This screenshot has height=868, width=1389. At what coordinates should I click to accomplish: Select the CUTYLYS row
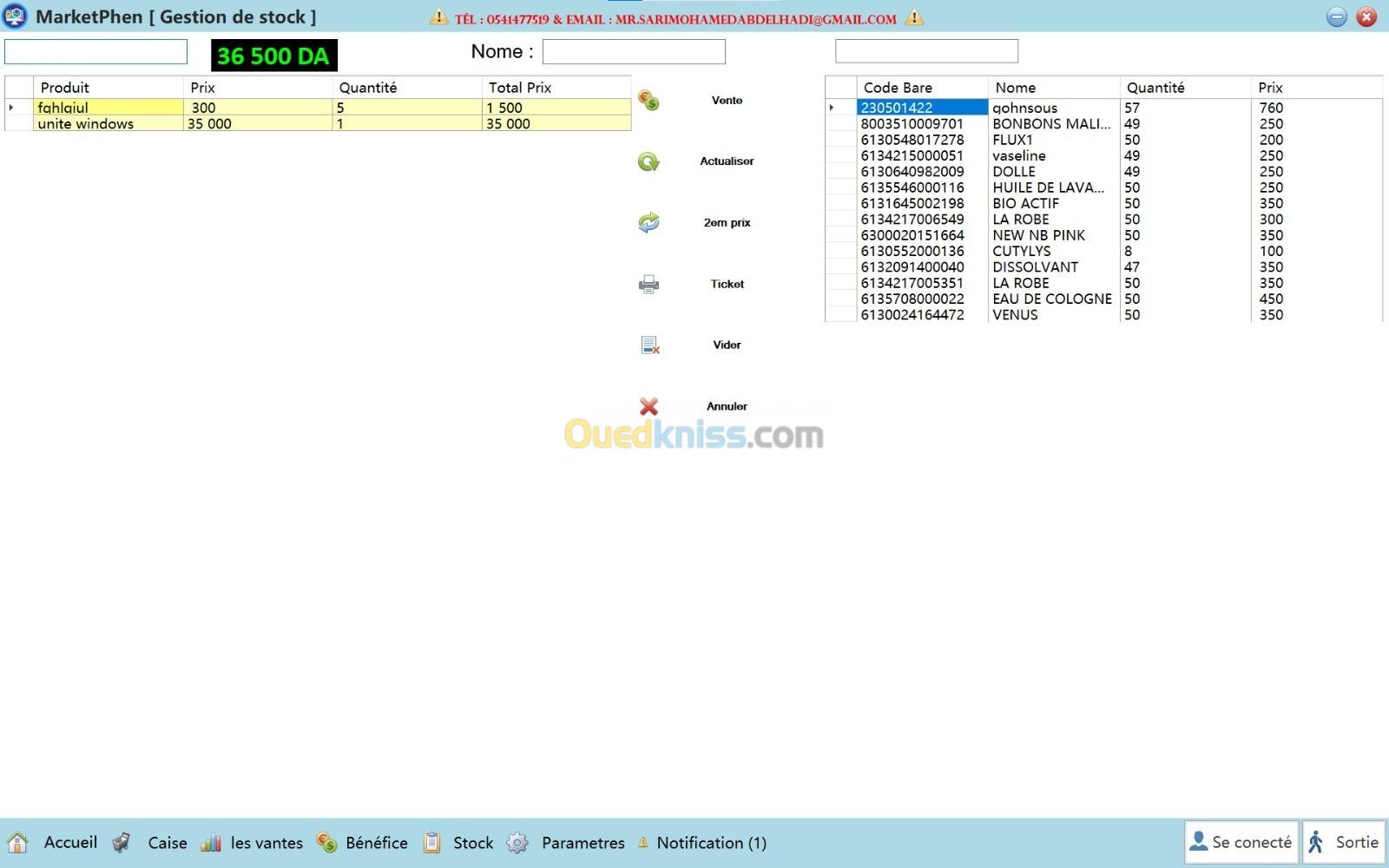click(1103, 252)
